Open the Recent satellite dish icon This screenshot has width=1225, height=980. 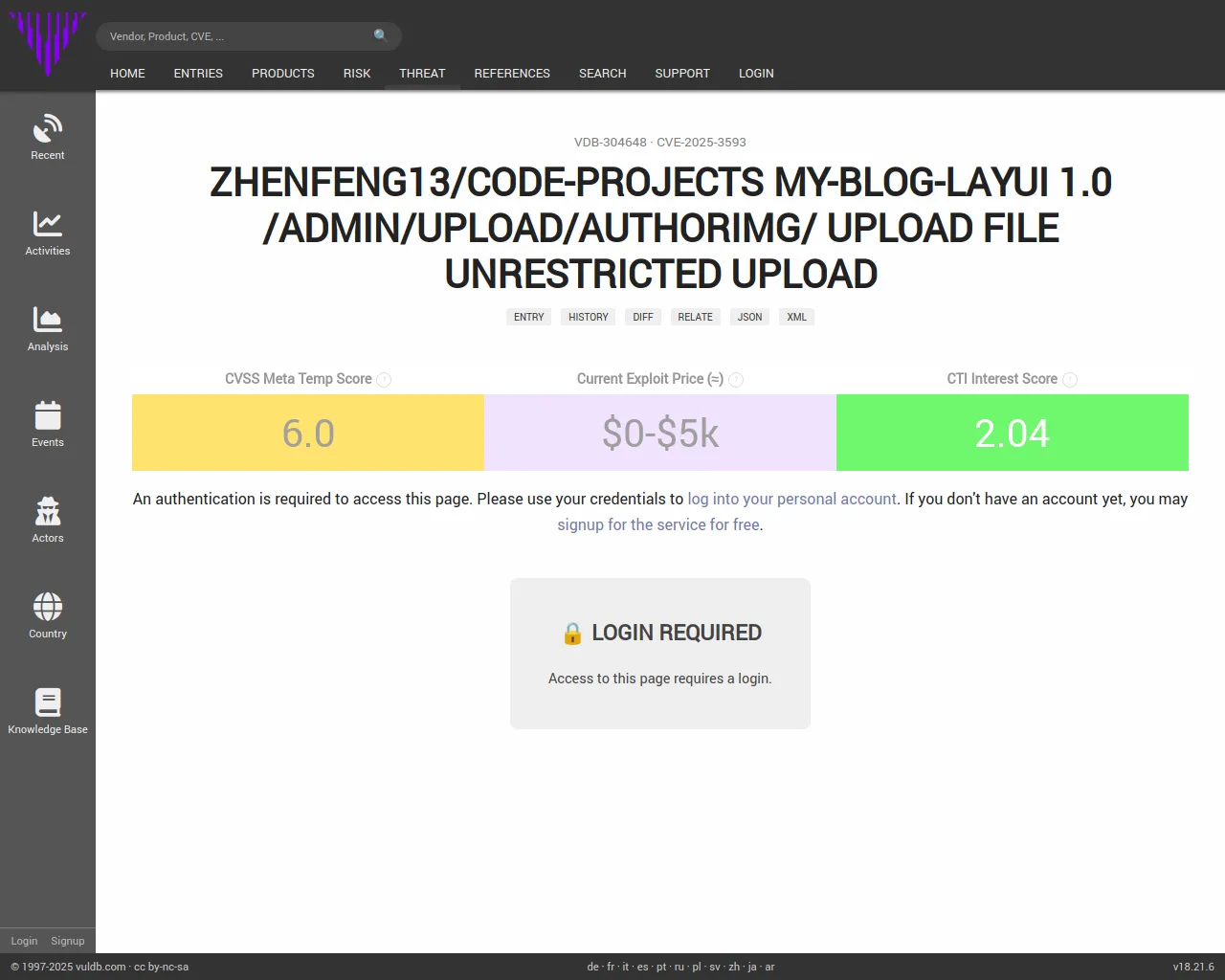click(x=48, y=127)
